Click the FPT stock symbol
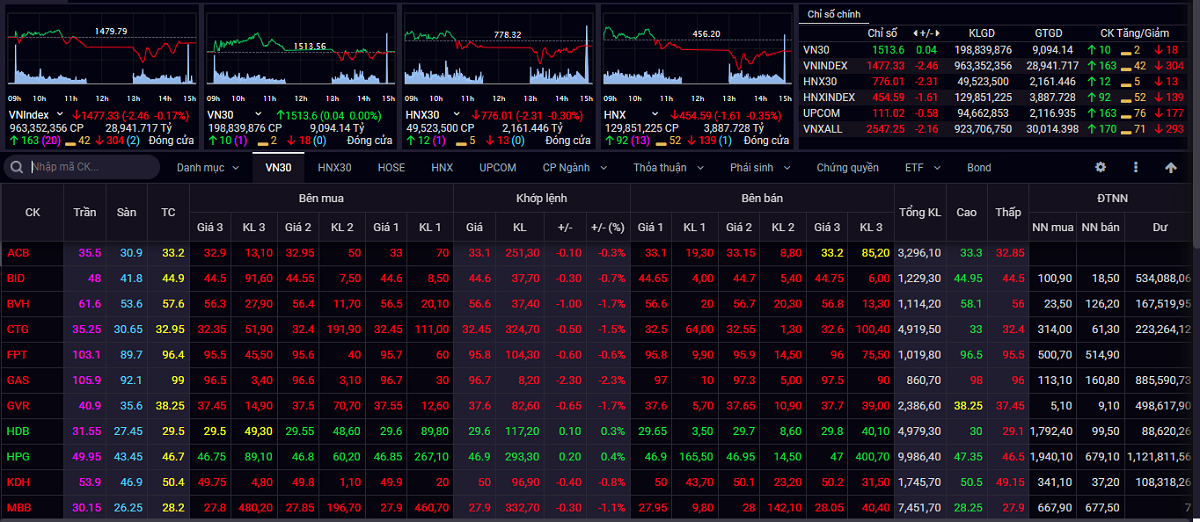This screenshot has width=1200, height=522. coord(16,354)
